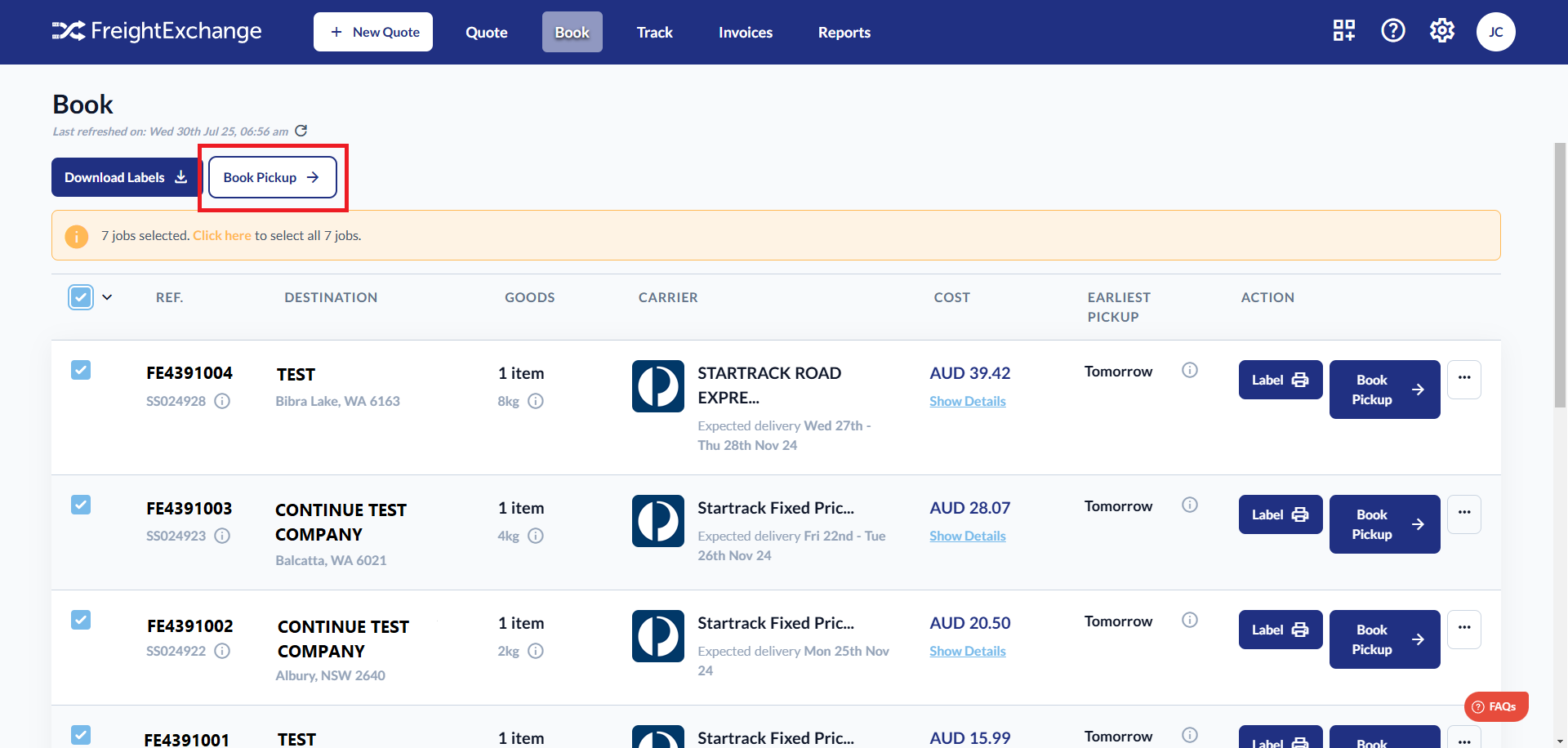Uncheck the FE4391002 row checkbox
This screenshot has width=1568, height=748.
[81, 620]
